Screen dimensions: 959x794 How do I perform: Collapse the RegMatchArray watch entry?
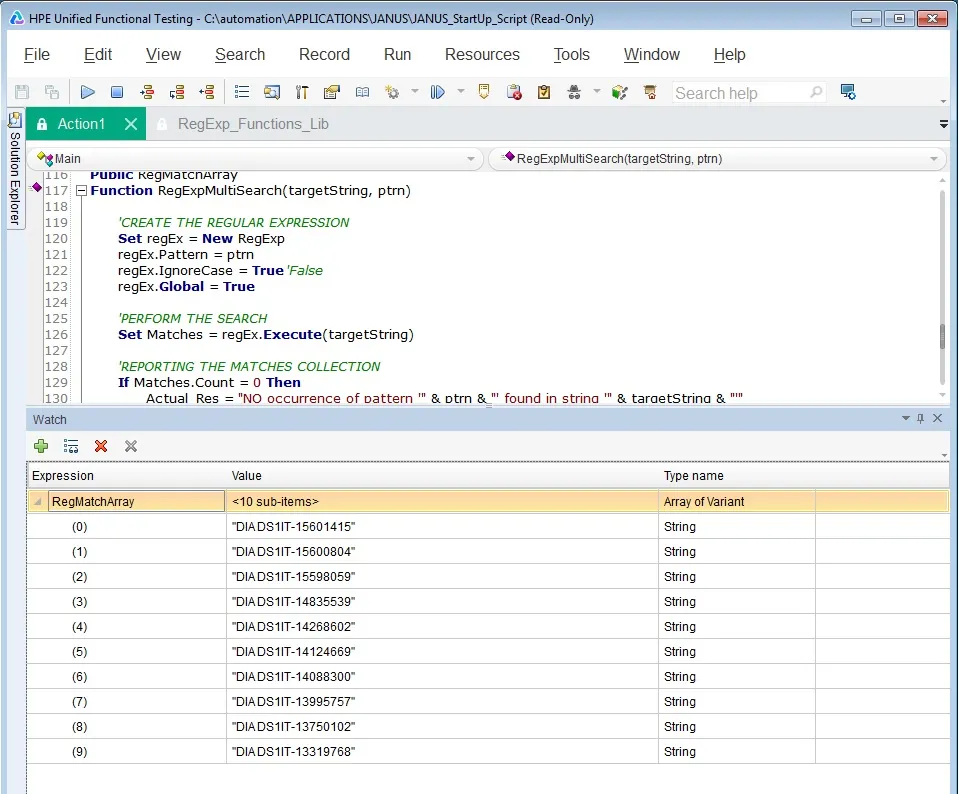[38, 502]
